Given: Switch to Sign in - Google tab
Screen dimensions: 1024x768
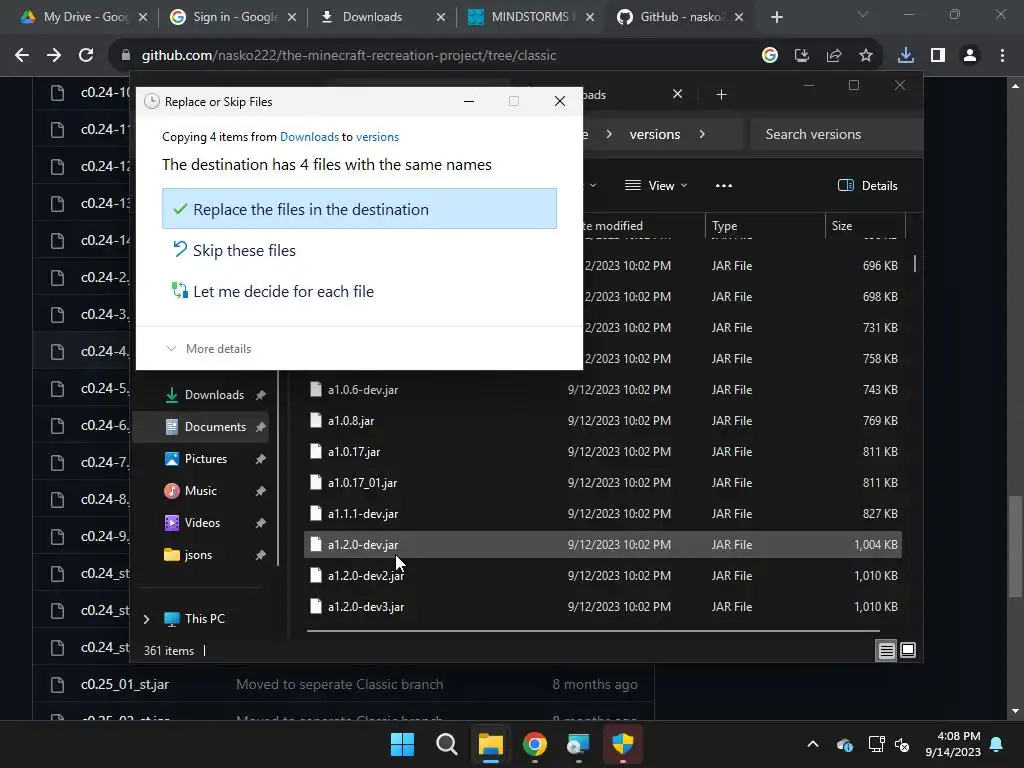Looking at the screenshot, I should tap(232, 17).
